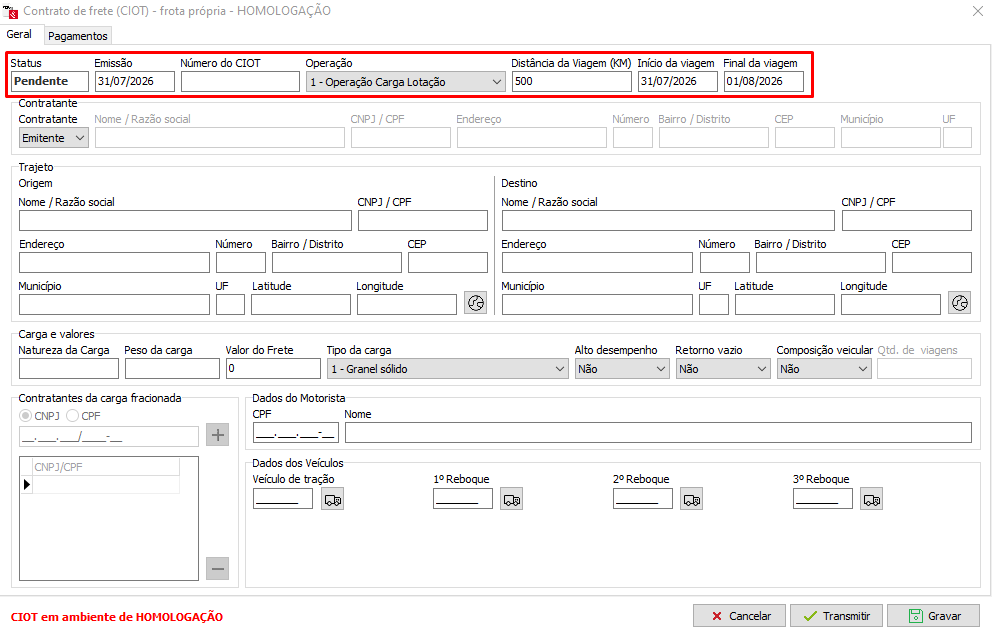Click the Emissão date field
The height and width of the screenshot is (634, 992).
[135, 81]
